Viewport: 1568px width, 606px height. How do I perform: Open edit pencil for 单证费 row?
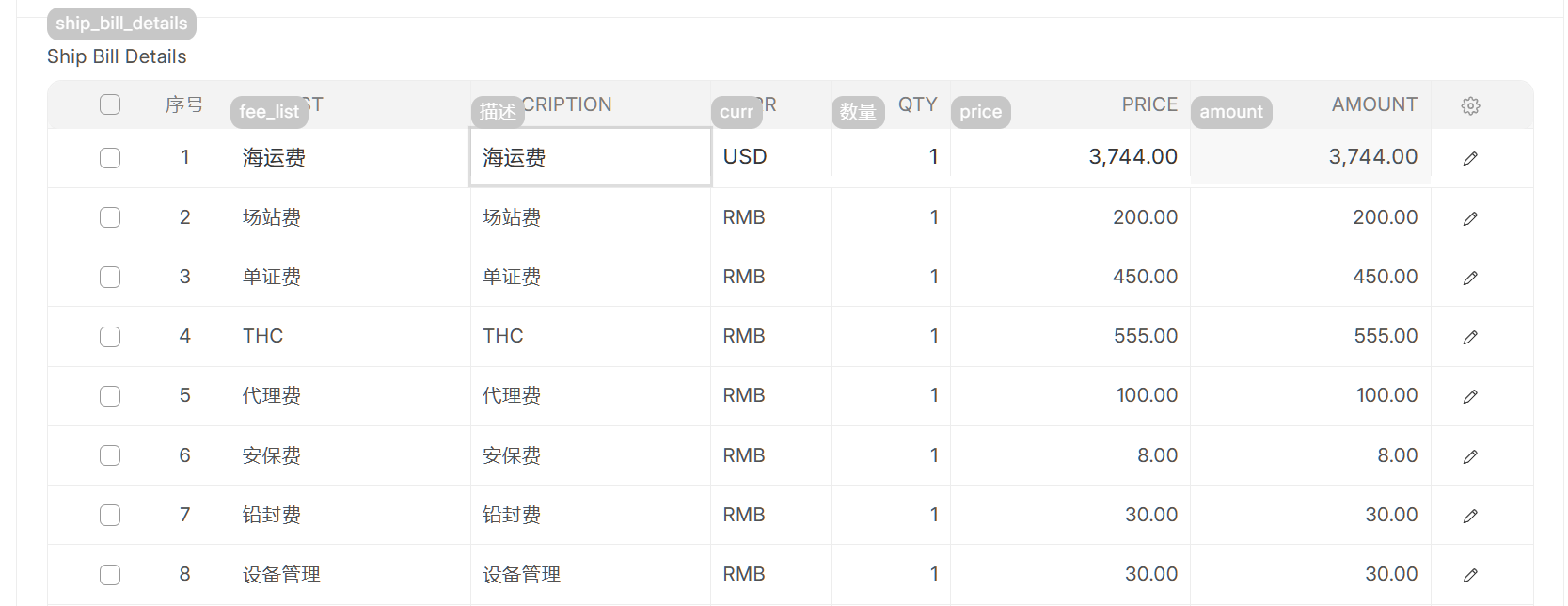1470,278
